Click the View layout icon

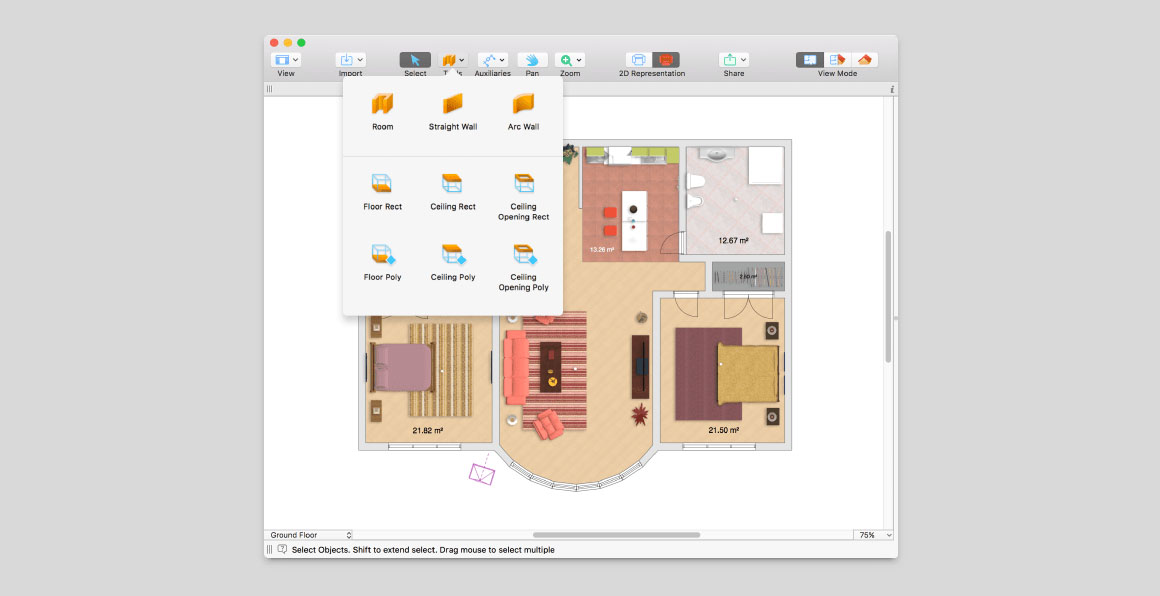tap(281, 60)
